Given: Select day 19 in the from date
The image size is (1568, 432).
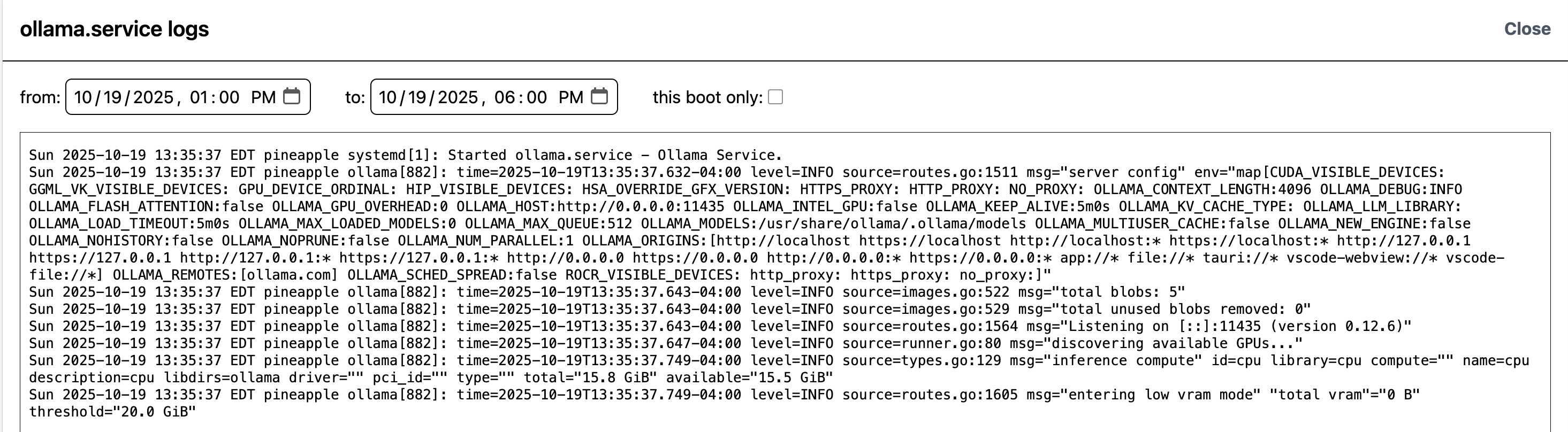Looking at the screenshot, I should pos(112,97).
